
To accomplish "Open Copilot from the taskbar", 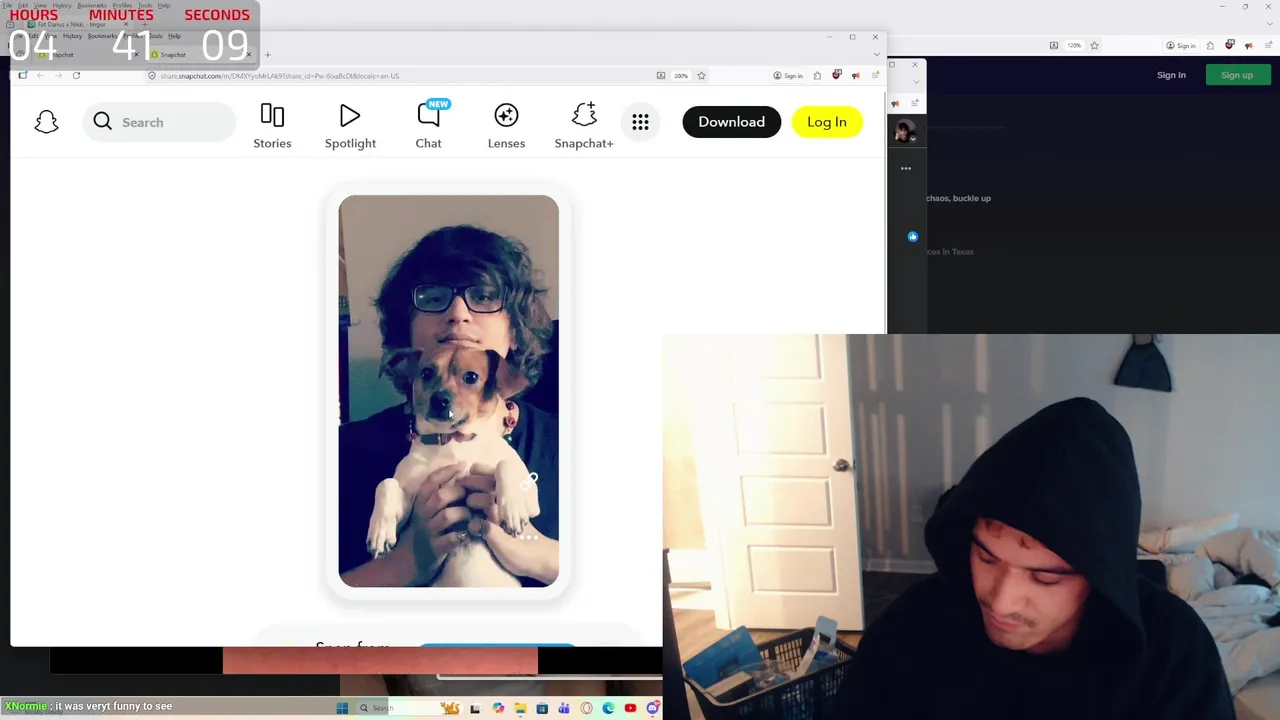I will pos(499,708).
